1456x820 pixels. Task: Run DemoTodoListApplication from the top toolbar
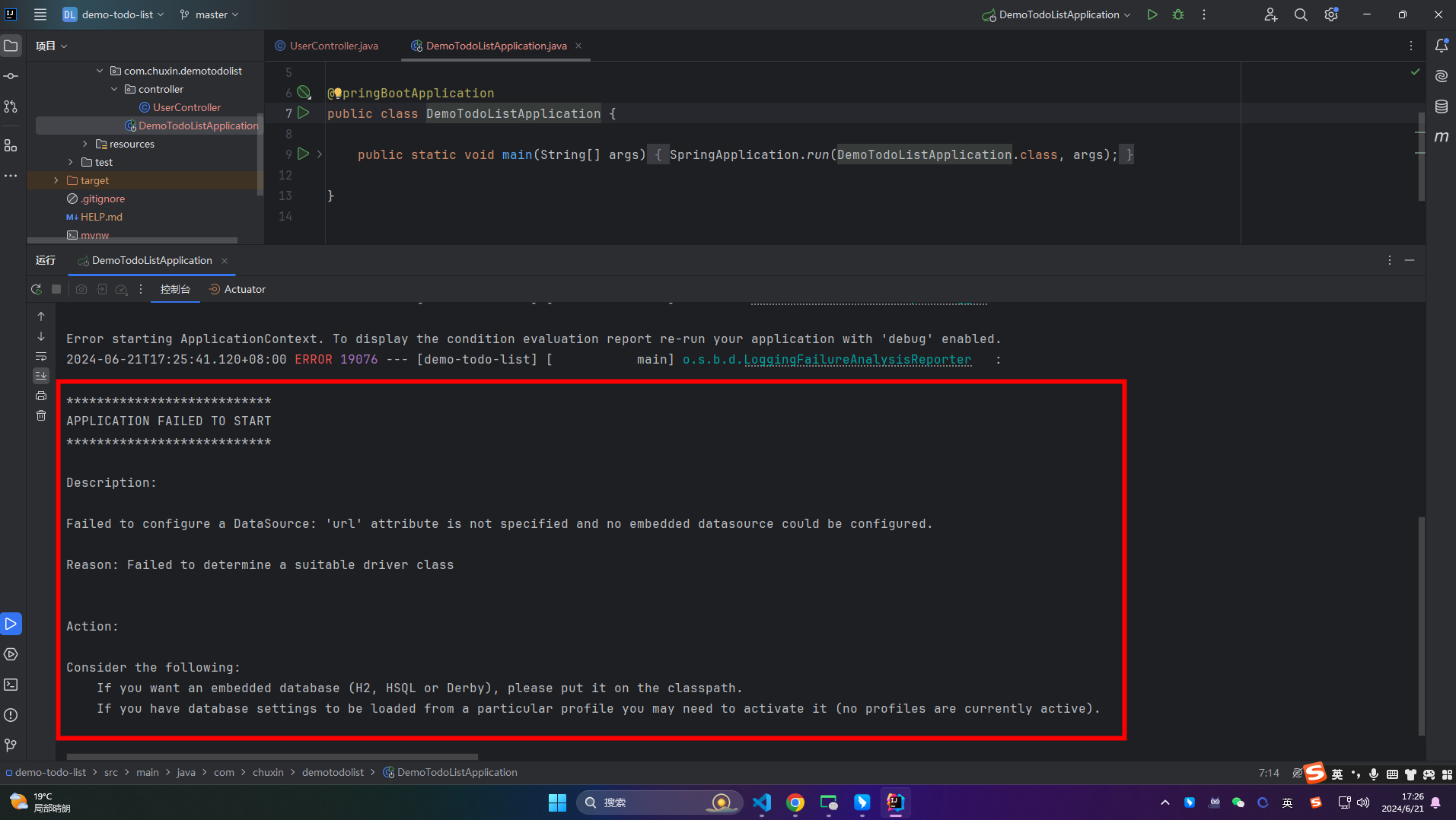[x=1152, y=14]
